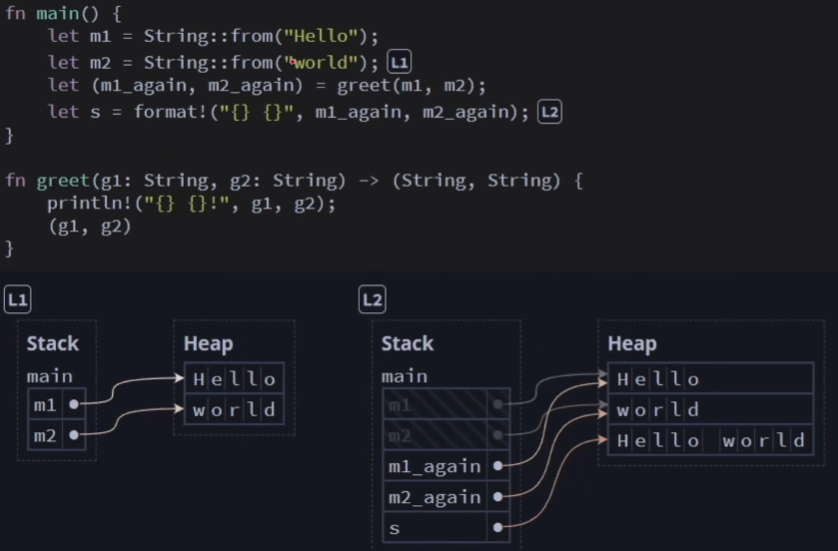Click the greet function name in its definition
Viewport: 838px width, 551px height.
tap(62, 181)
